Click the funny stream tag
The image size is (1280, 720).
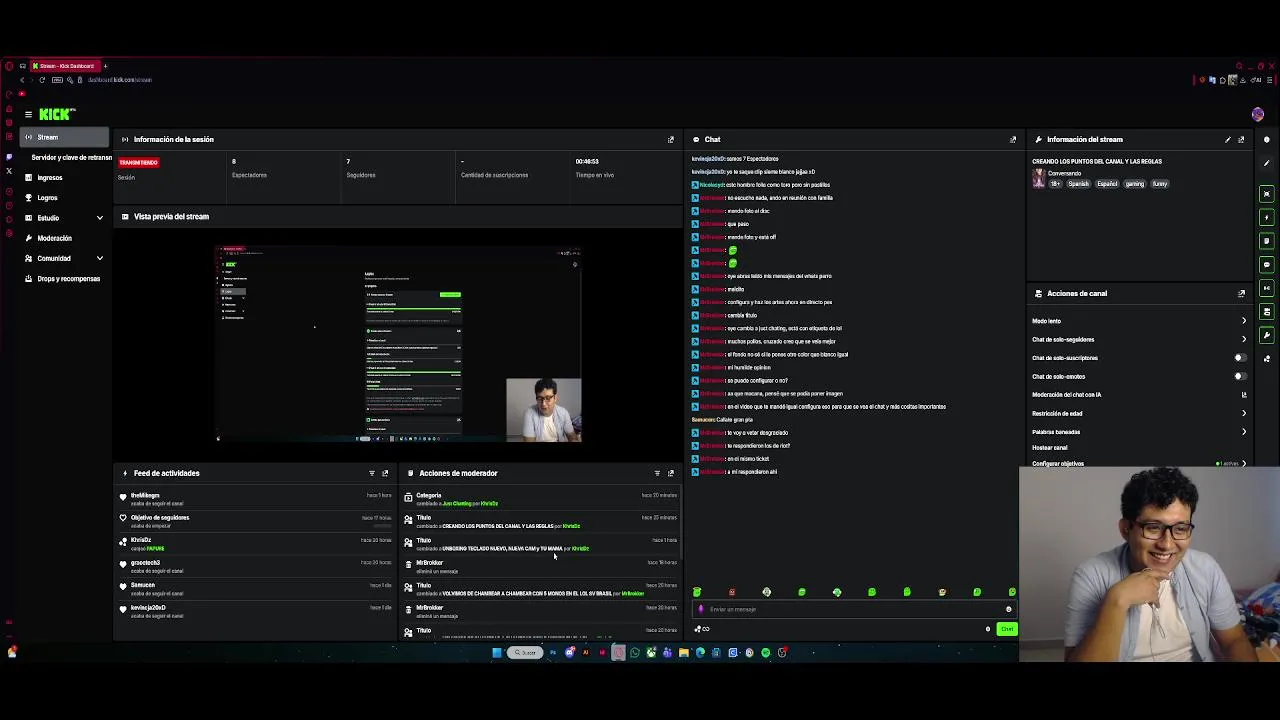coord(1159,184)
